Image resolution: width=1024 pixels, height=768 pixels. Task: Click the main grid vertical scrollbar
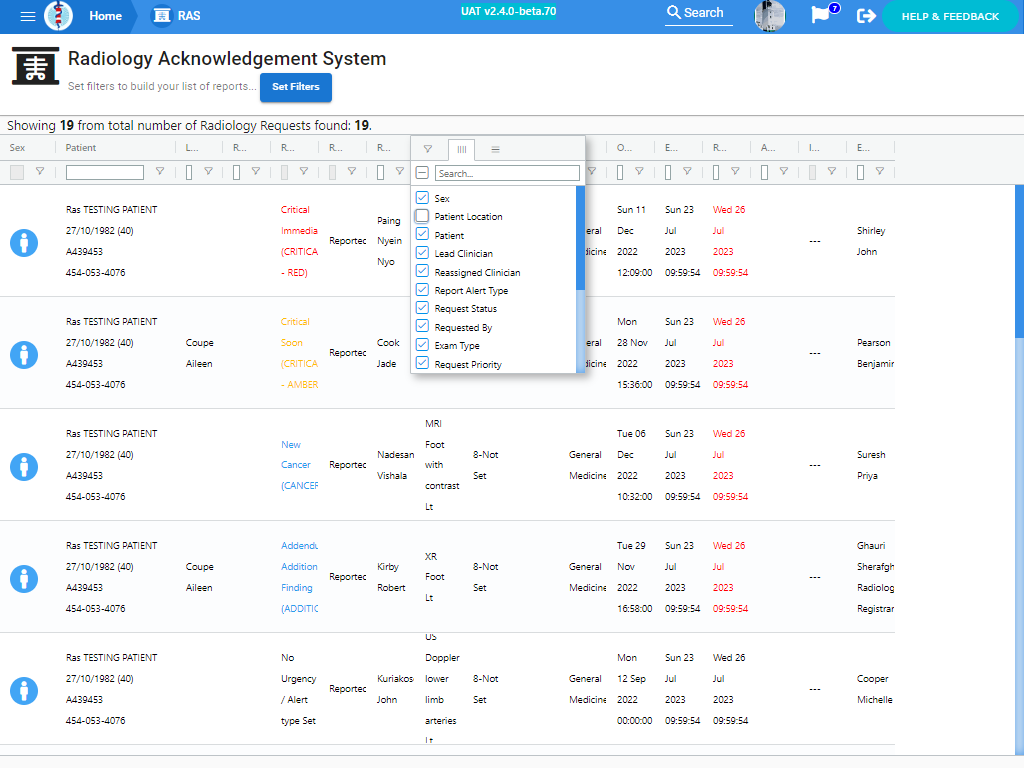coord(1019,261)
